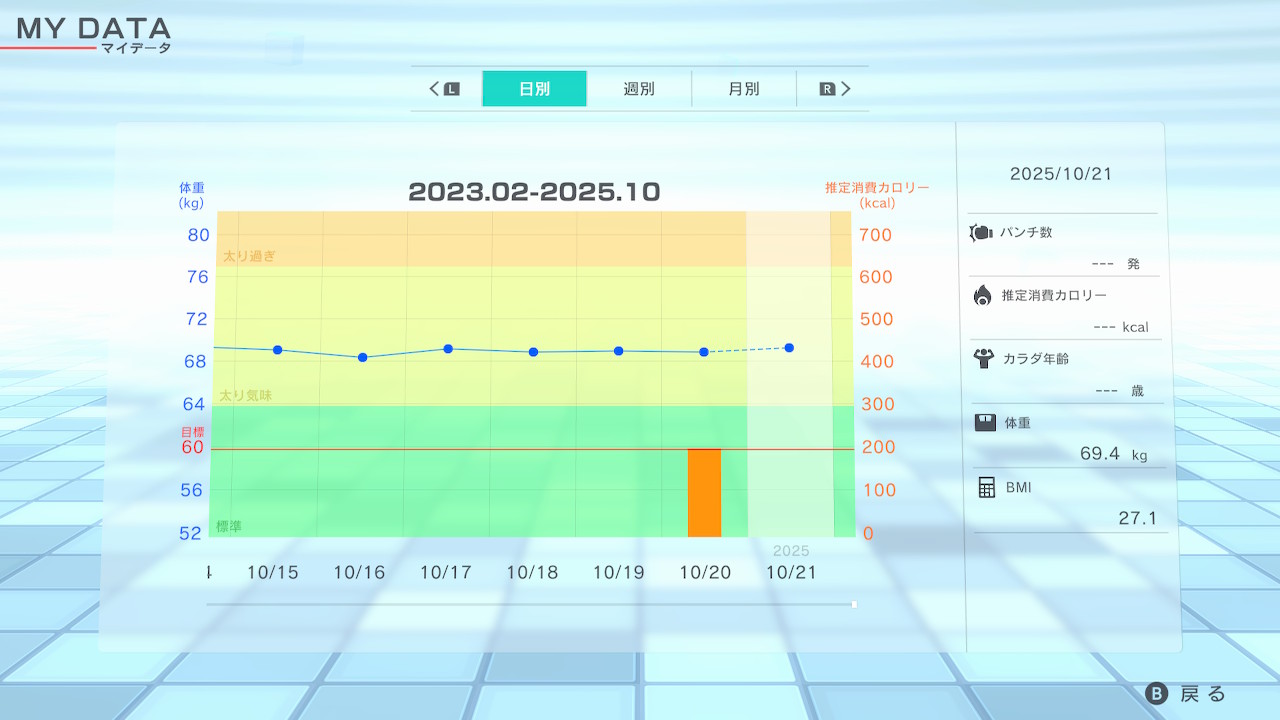Click the L shoulder button icon
The height and width of the screenshot is (720, 1280).
pyautogui.click(x=451, y=89)
